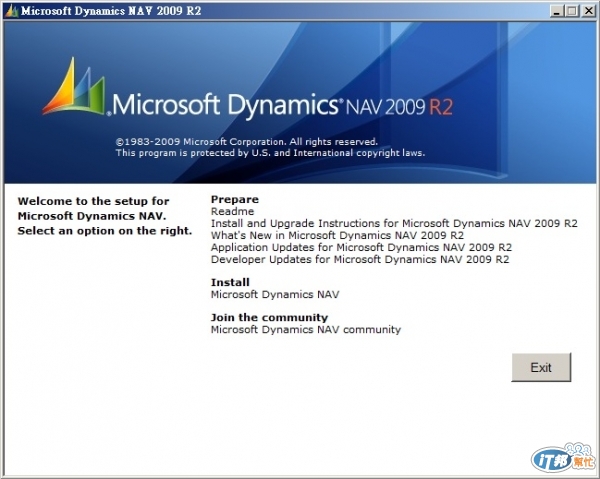Screen dimensions: 600x479
Task: Click the welcome message text
Action: click(104, 216)
